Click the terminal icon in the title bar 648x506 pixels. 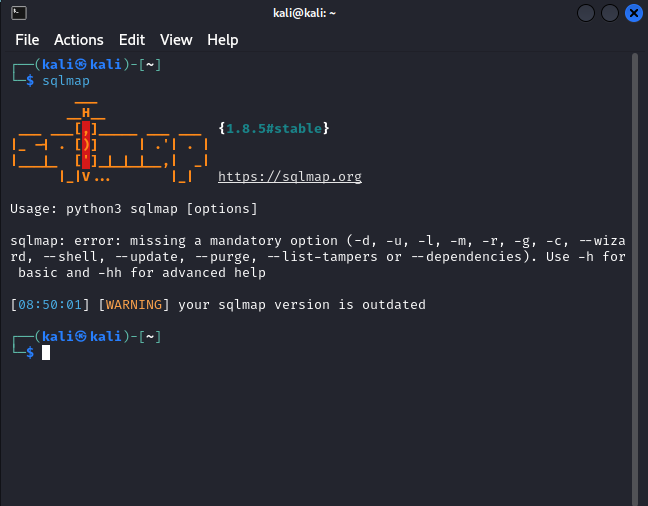pos(19,13)
